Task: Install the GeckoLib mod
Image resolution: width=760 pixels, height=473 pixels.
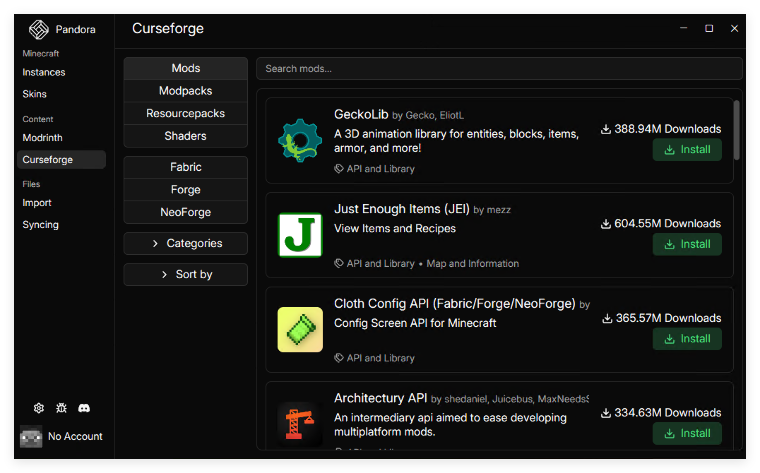Action: [687, 150]
